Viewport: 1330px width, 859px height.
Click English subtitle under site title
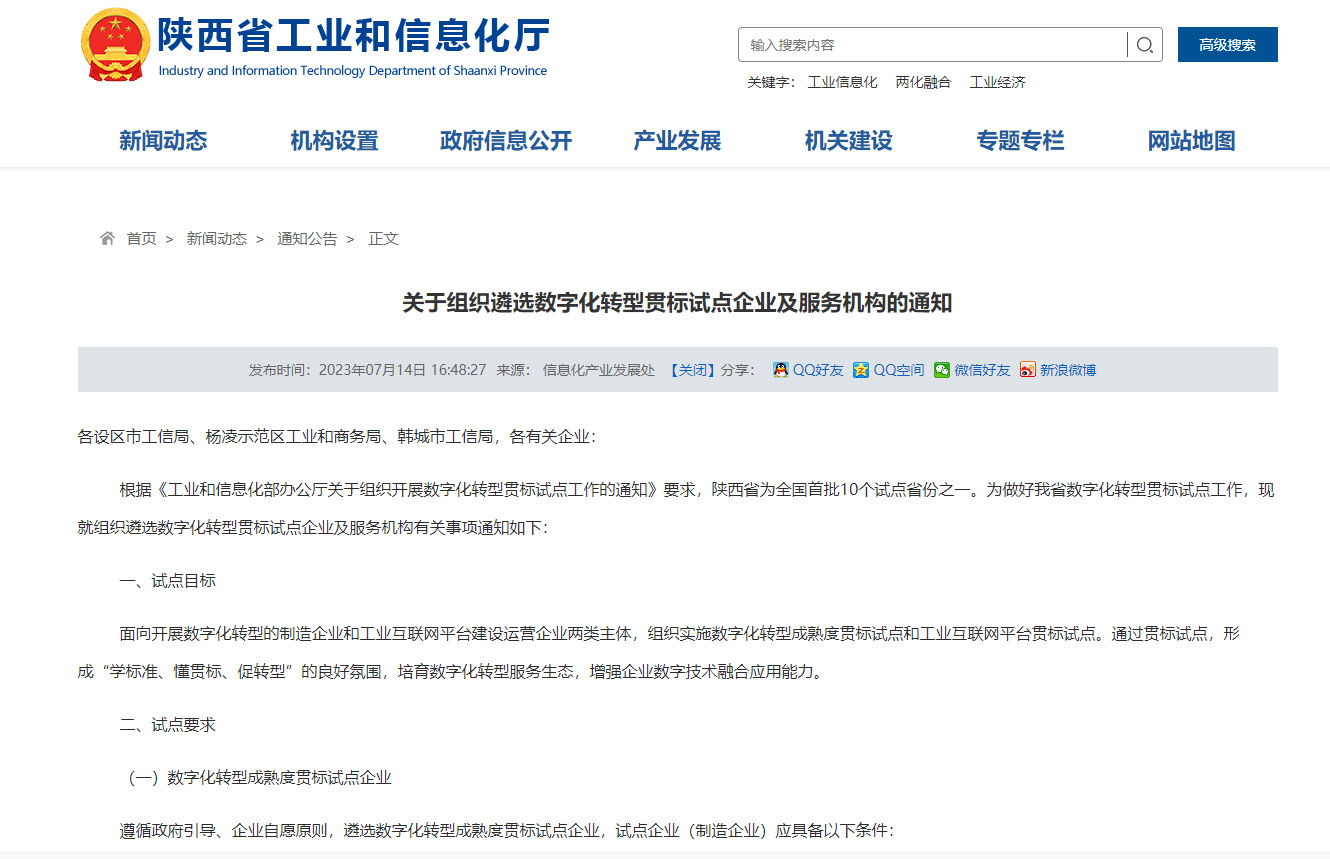(x=353, y=71)
